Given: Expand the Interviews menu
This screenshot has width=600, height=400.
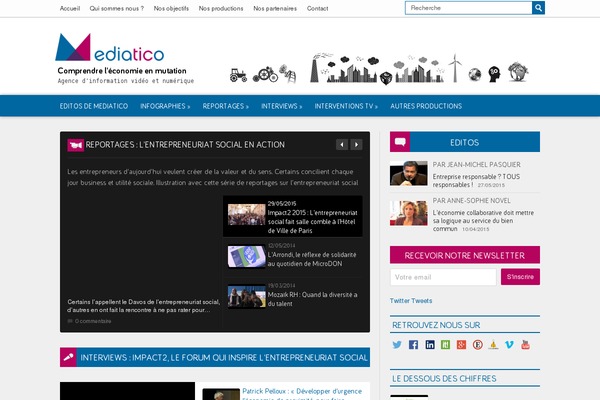Looking at the screenshot, I should click(281, 106).
